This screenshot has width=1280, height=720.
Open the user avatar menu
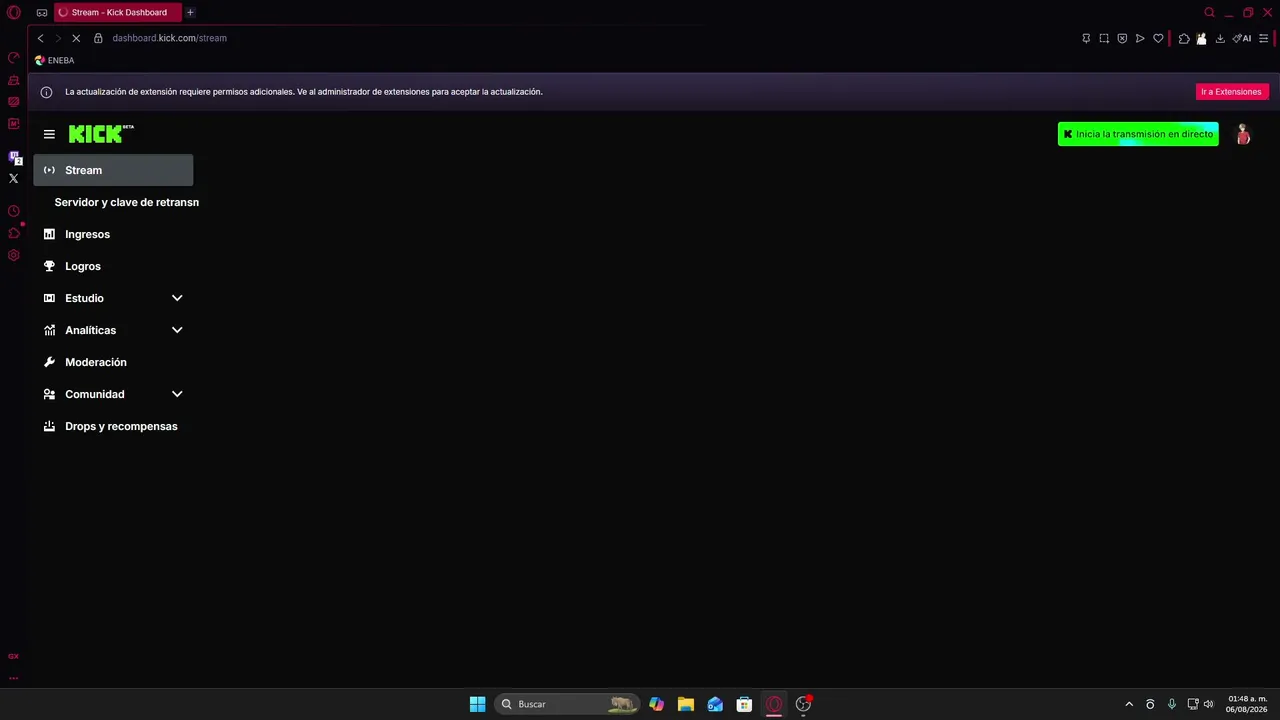pos(1243,134)
